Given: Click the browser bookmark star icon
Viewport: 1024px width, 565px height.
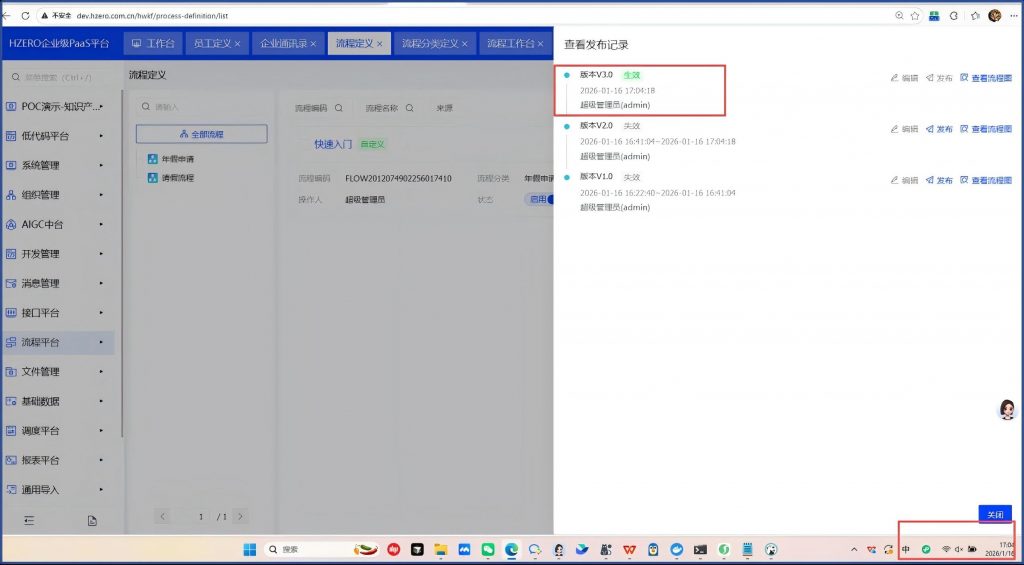Looking at the screenshot, I should [914, 16].
